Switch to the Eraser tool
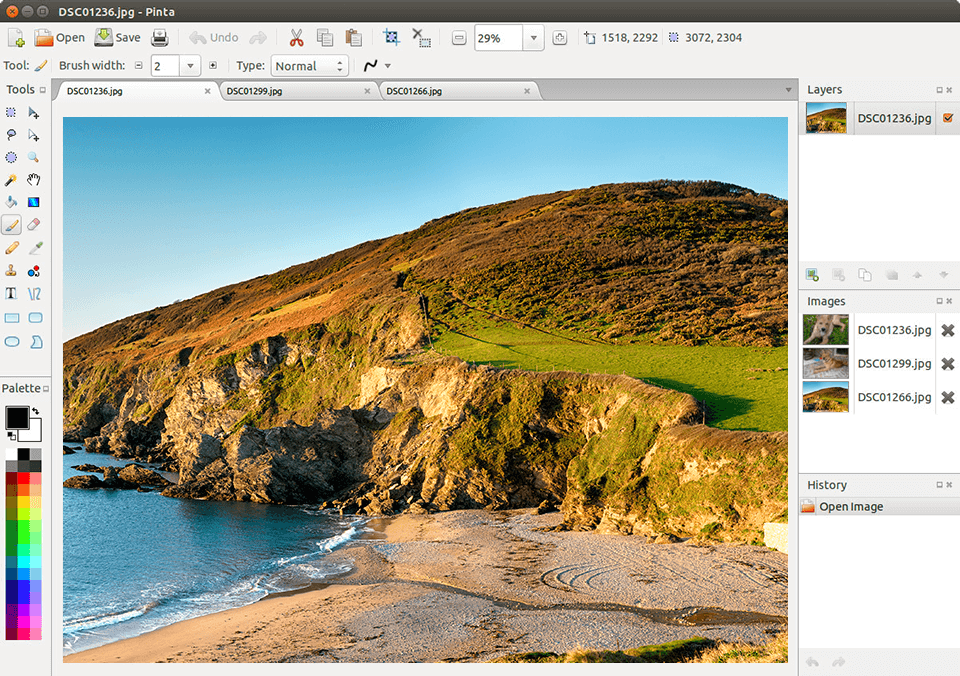Screen dimensions: 960x676 pyautogui.click(x=35, y=224)
